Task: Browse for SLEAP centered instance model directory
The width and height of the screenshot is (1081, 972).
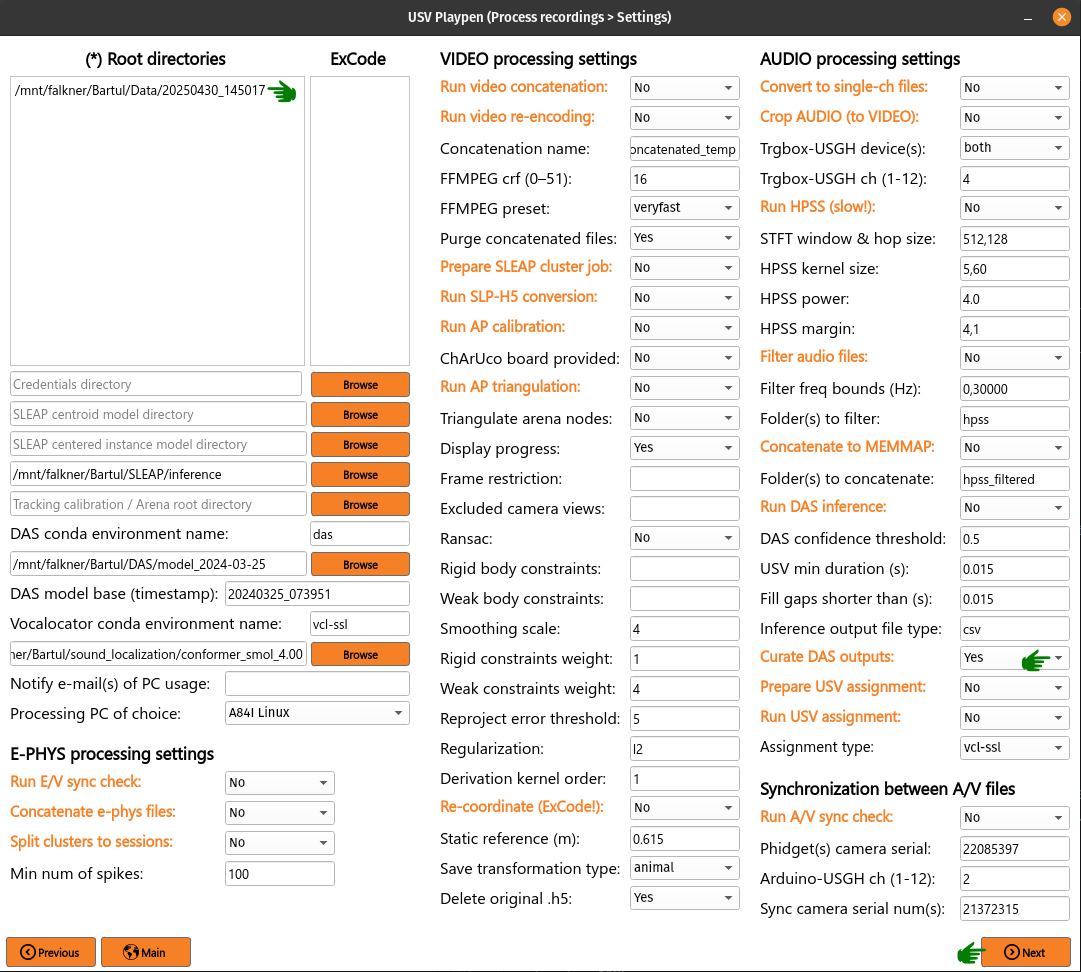Action: 360,445
